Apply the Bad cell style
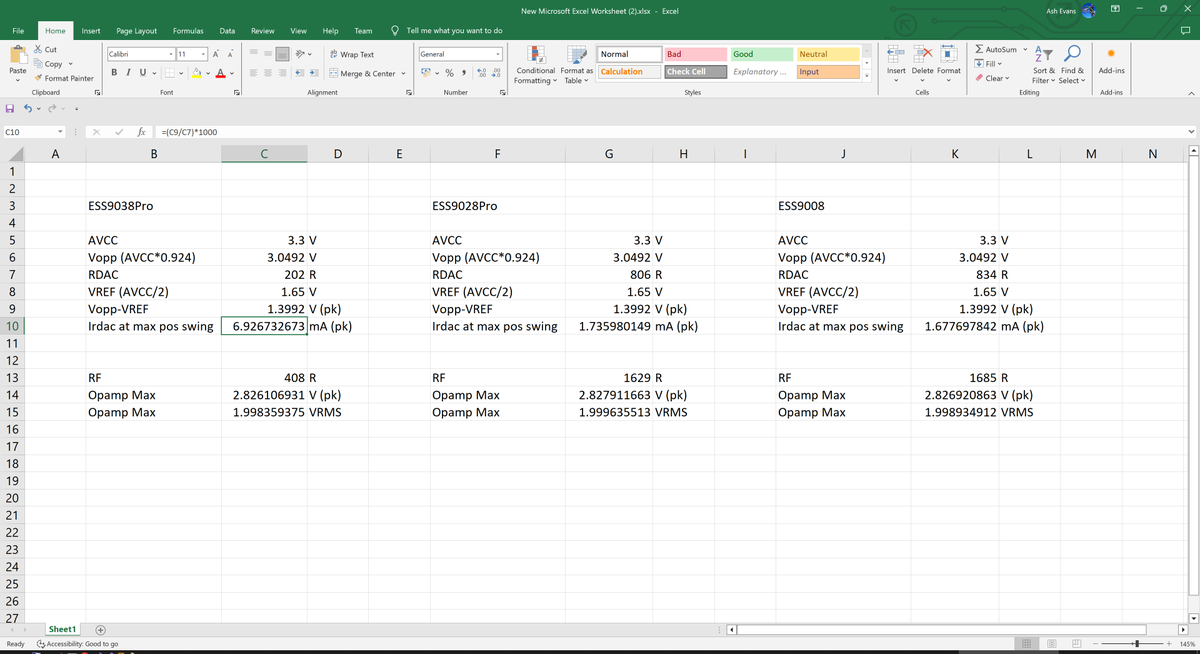Image resolution: width=1200 pixels, height=654 pixels. pyautogui.click(x=694, y=54)
